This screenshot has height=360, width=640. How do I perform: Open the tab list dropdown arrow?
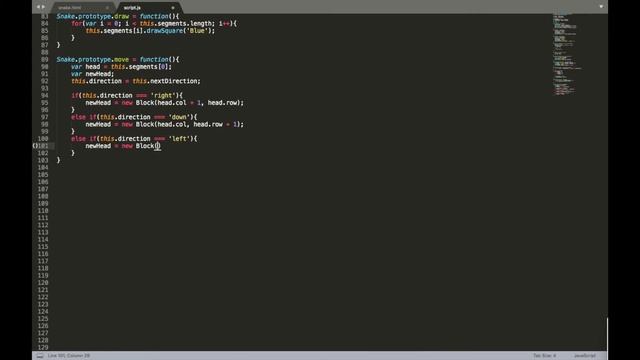pos(601,7)
